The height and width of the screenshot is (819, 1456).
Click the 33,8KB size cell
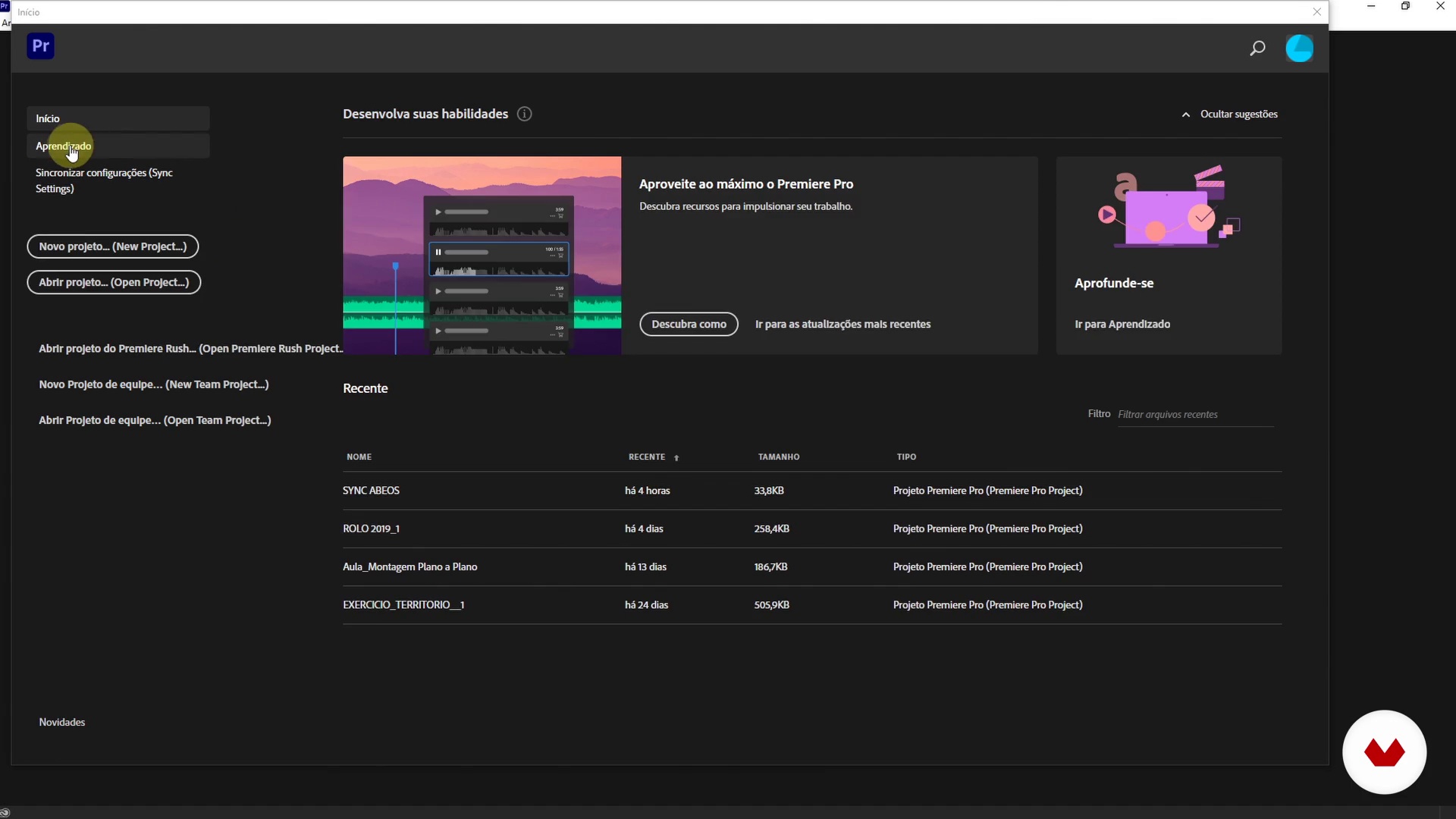[769, 491]
